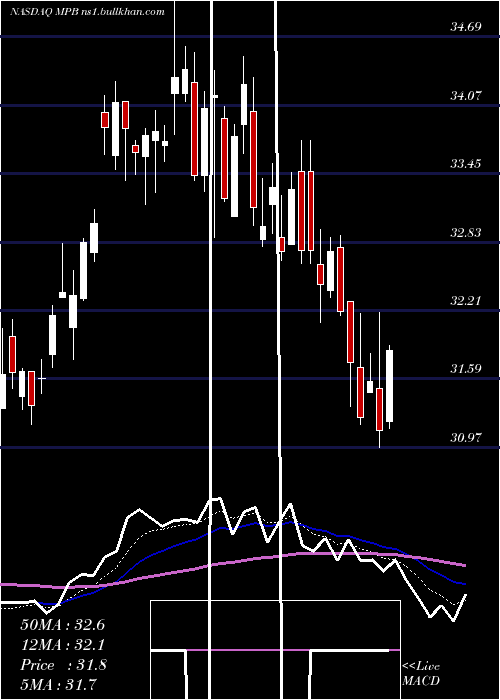Click the NASDAQ MPB ns1.bullkhan.com title
Viewport: 500px width, 700px height.
coord(88,12)
